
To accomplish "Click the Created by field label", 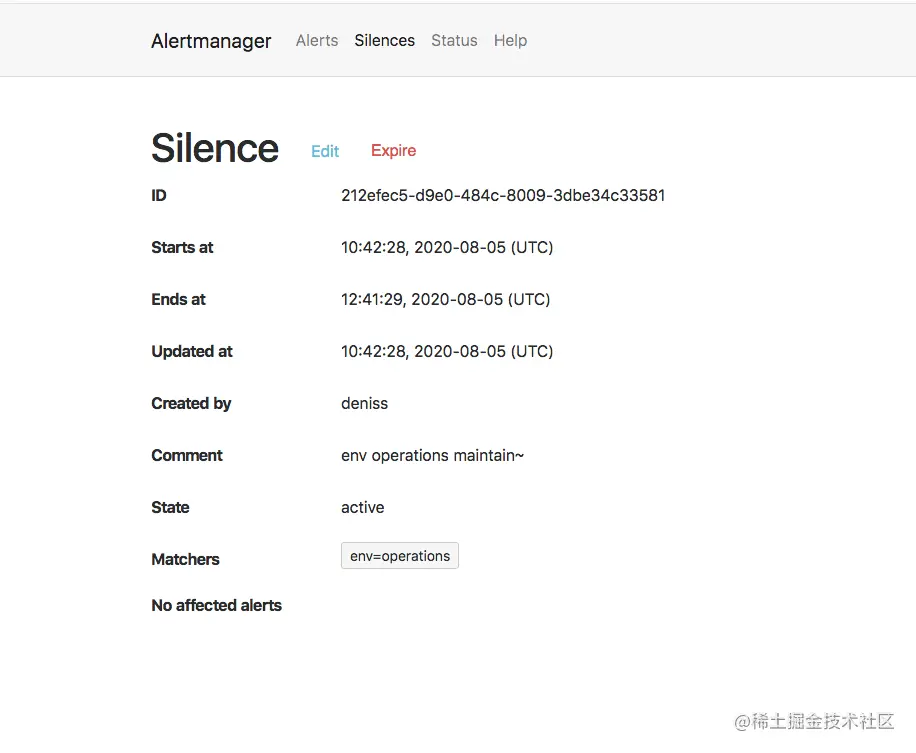I will 191,403.
